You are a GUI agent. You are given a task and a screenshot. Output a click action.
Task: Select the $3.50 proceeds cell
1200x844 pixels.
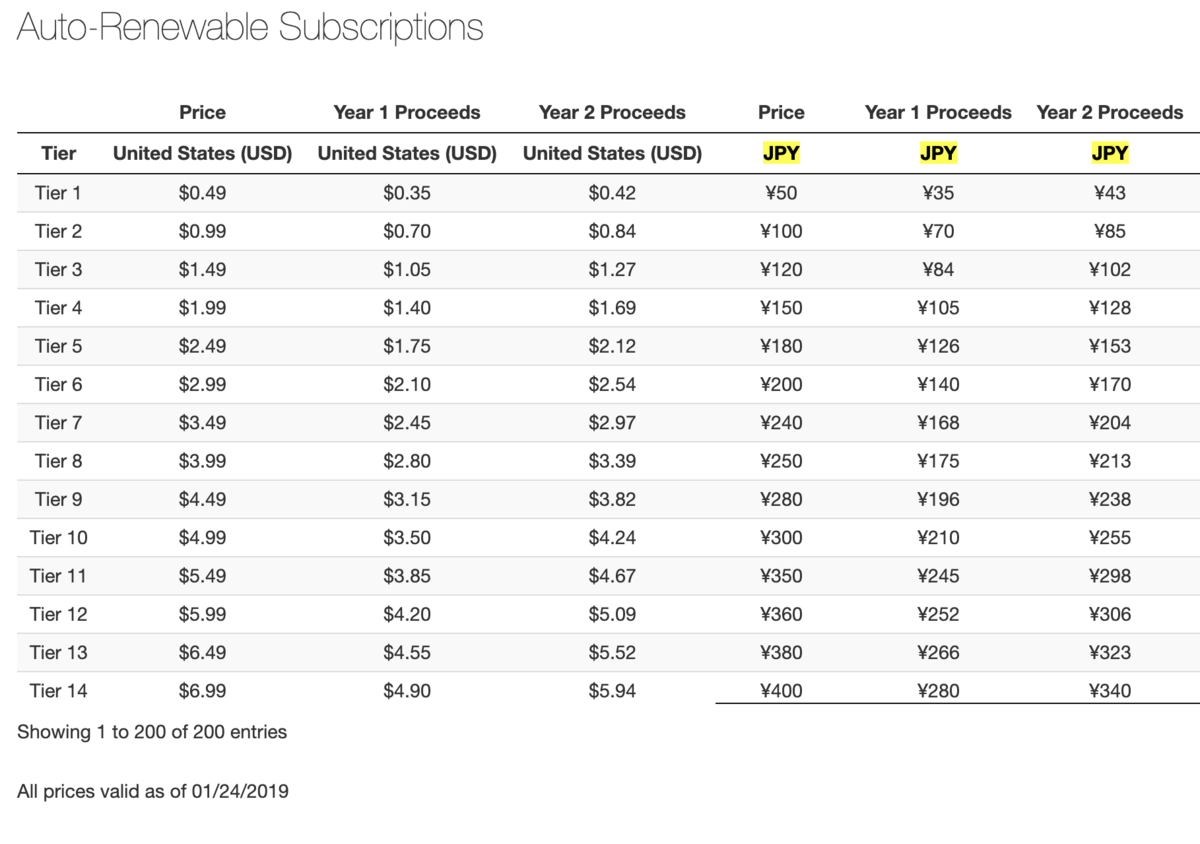407,538
